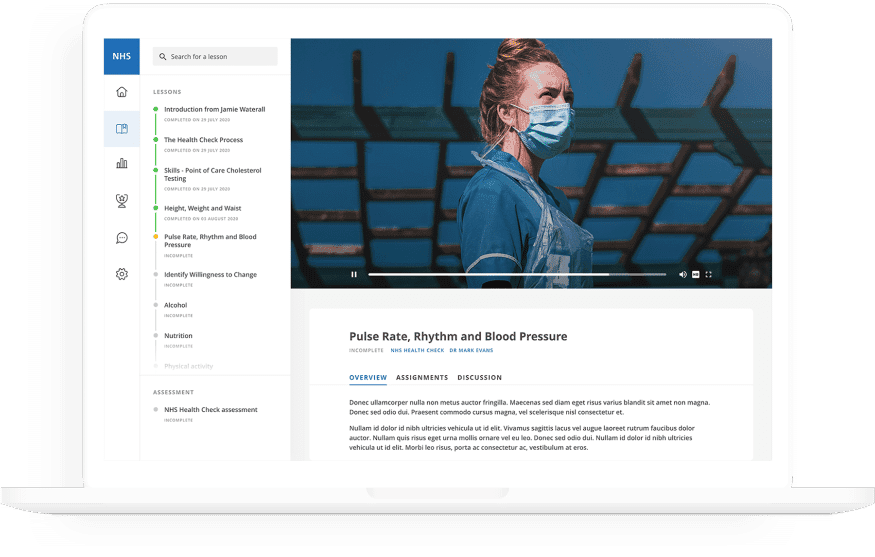Viewport: 875px width, 557px height.
Task: Enter fullscreen video mode
Action: click(709, 274)
